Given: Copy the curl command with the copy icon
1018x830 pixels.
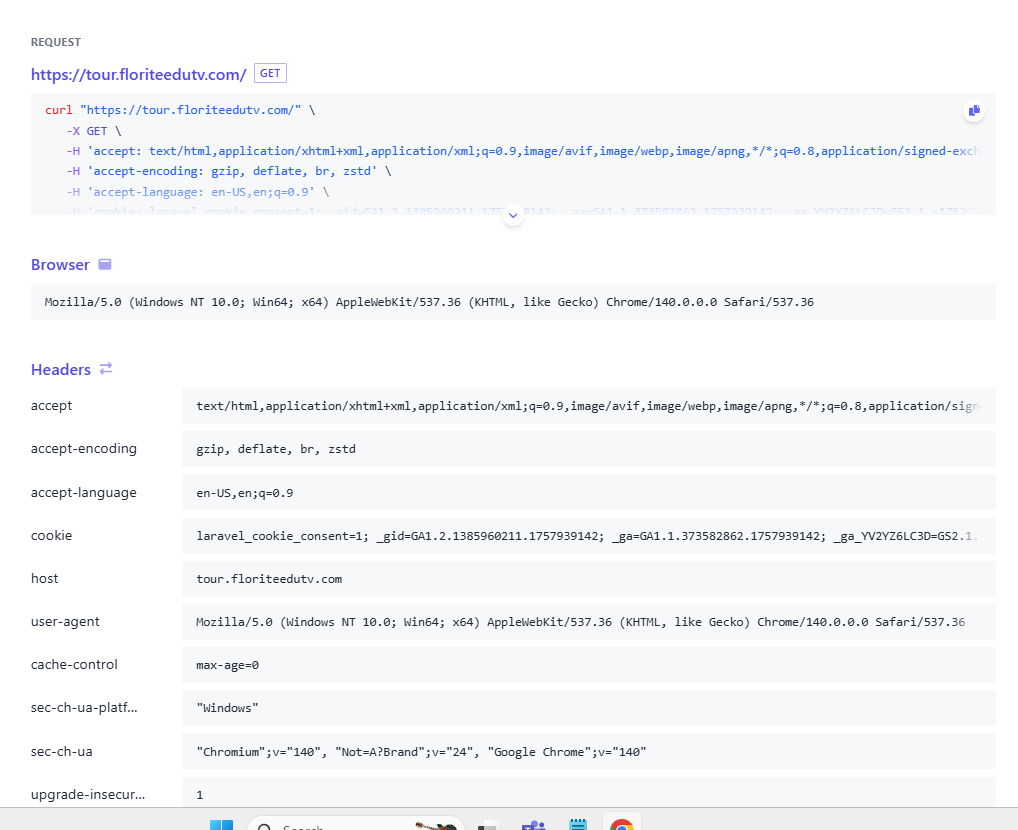Looking at the screenshot, I should pyautogui.click(x=973, y=111).
